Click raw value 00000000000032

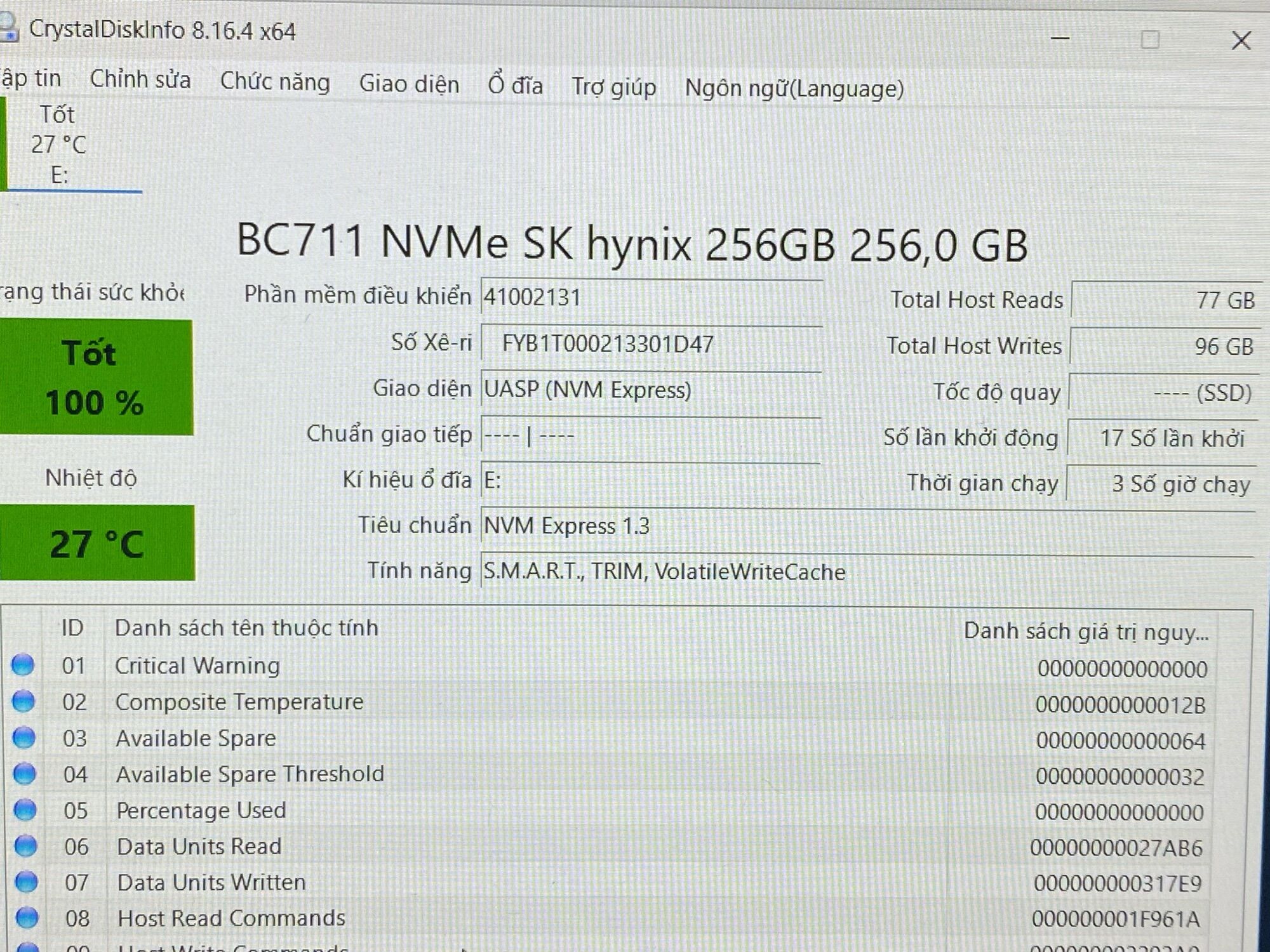(1120, 777)
